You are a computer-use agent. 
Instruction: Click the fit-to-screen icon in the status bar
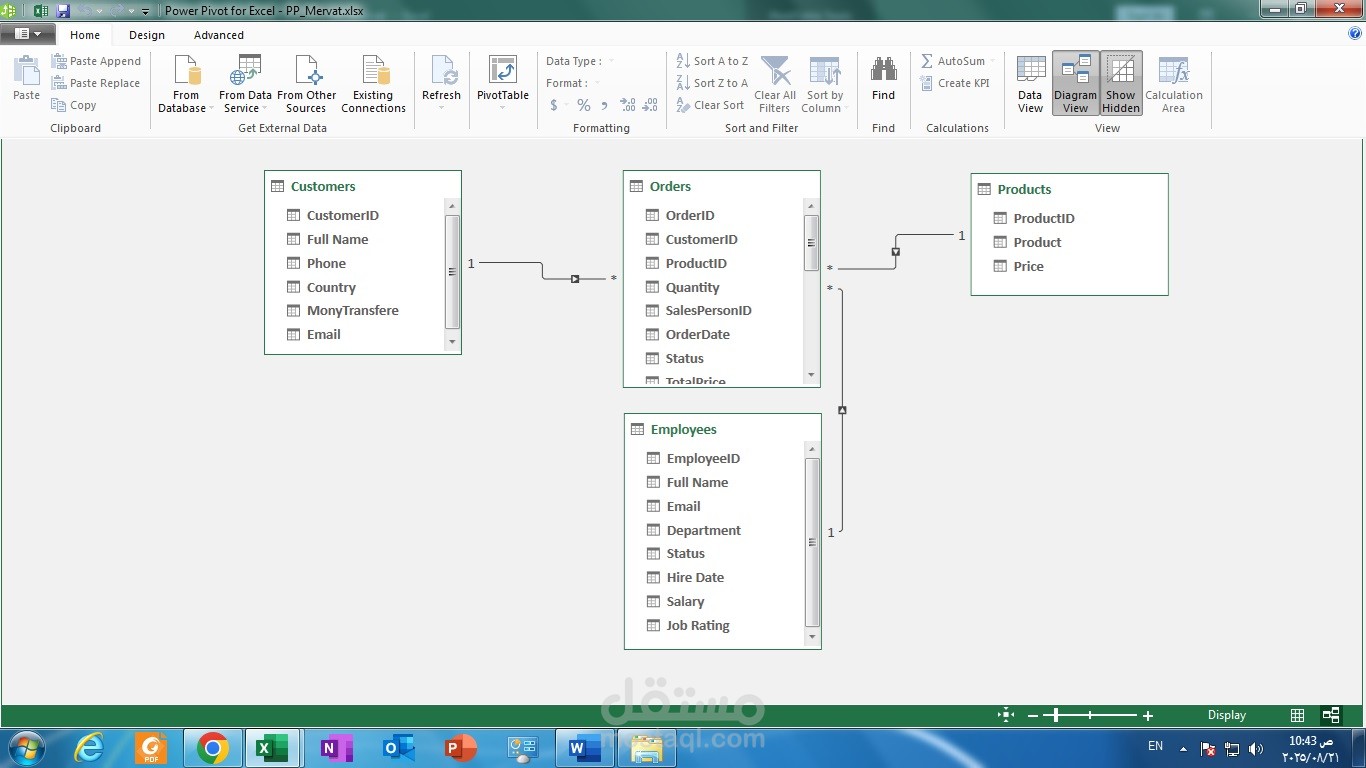coord(1006,715)
